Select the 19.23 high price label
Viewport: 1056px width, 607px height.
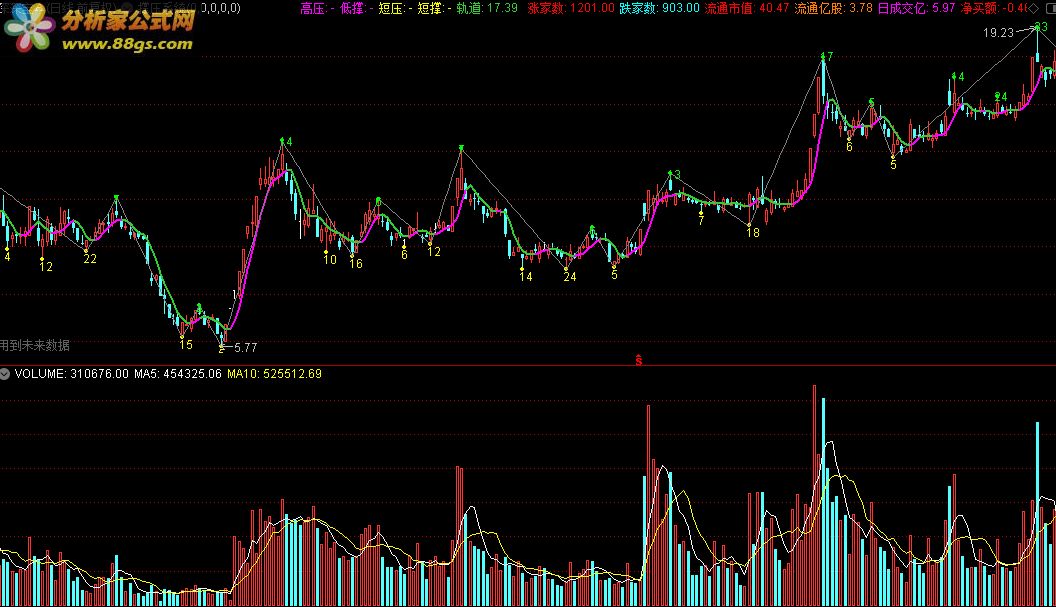tap(998, 32)
